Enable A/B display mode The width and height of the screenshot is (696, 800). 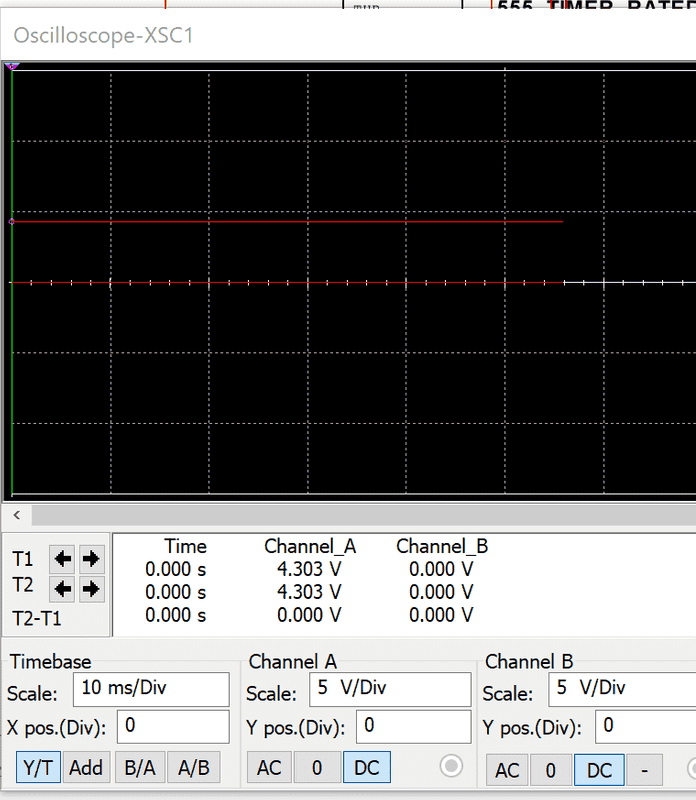194,768
